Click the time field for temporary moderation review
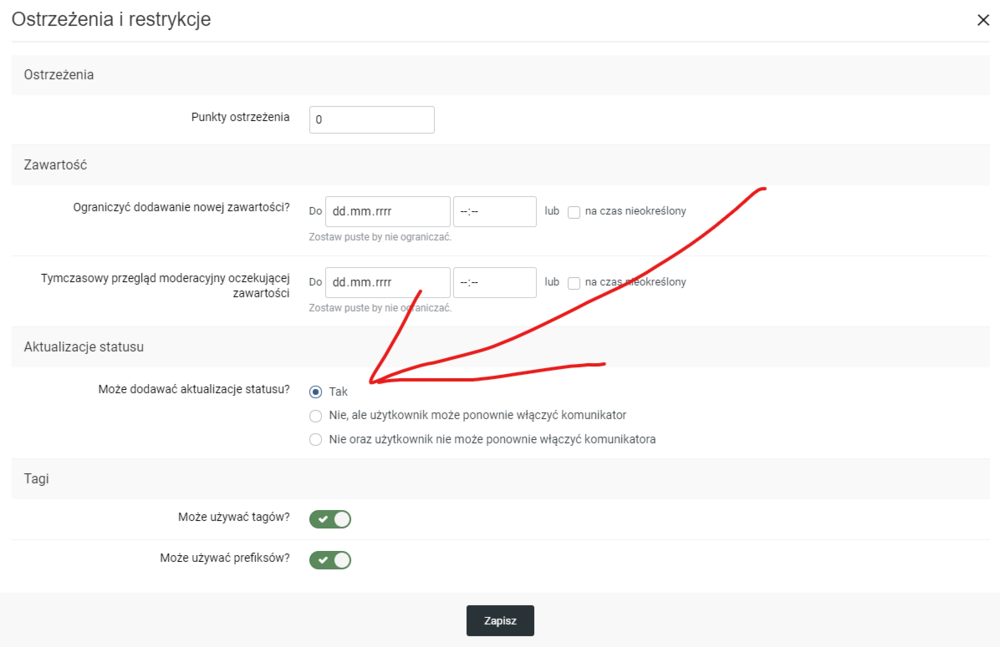 [494, 283]
